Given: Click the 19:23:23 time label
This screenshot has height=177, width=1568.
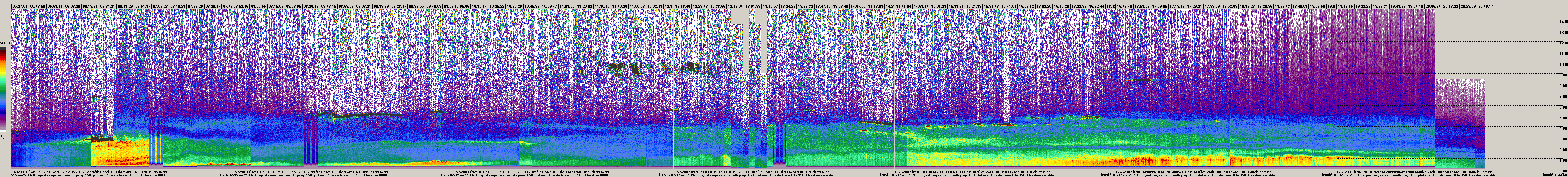Looking at the screenshot, I should pyautogui.click(x=1363, y=6).
